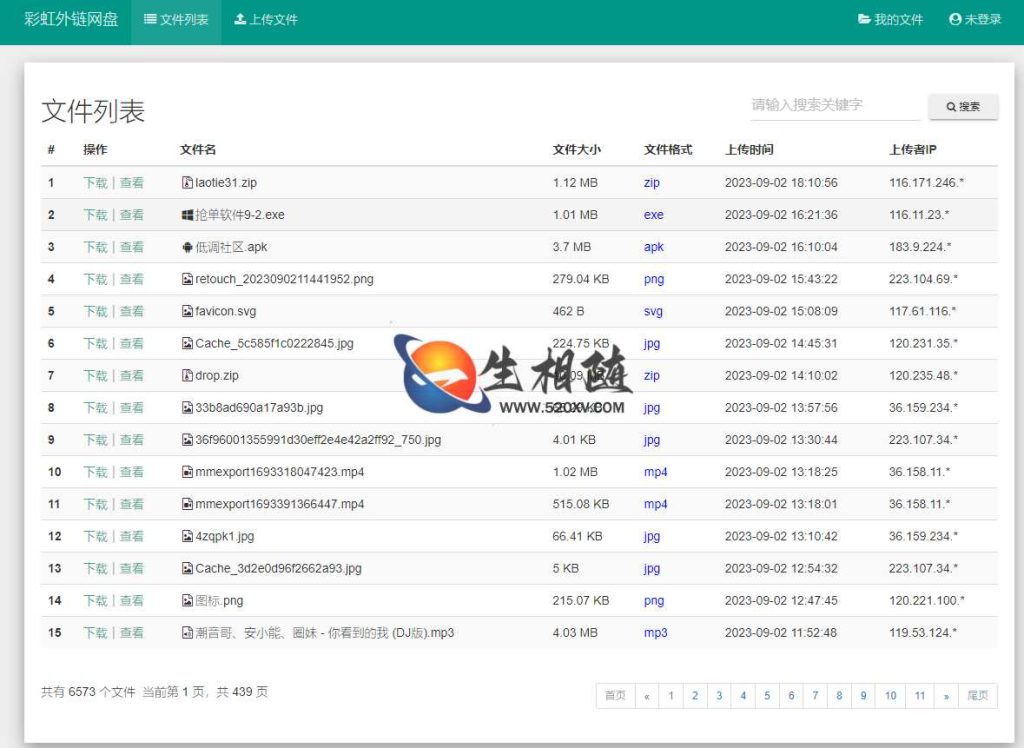Image resolution: width=1024 pixels, height=748 pixels.
Task: Click the video icon beside mmexport1693318047423.mp4
Action: click(x=185, y=471)
